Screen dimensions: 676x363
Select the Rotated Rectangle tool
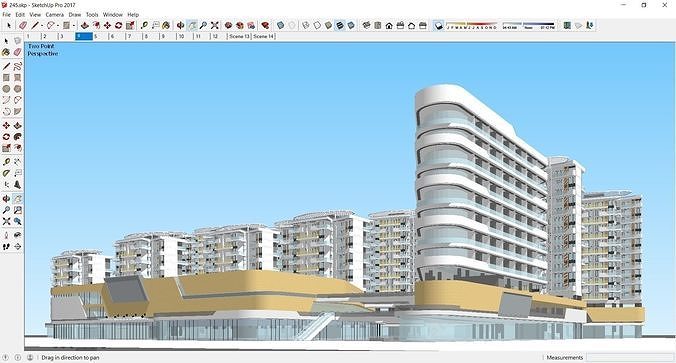point(17,78)
